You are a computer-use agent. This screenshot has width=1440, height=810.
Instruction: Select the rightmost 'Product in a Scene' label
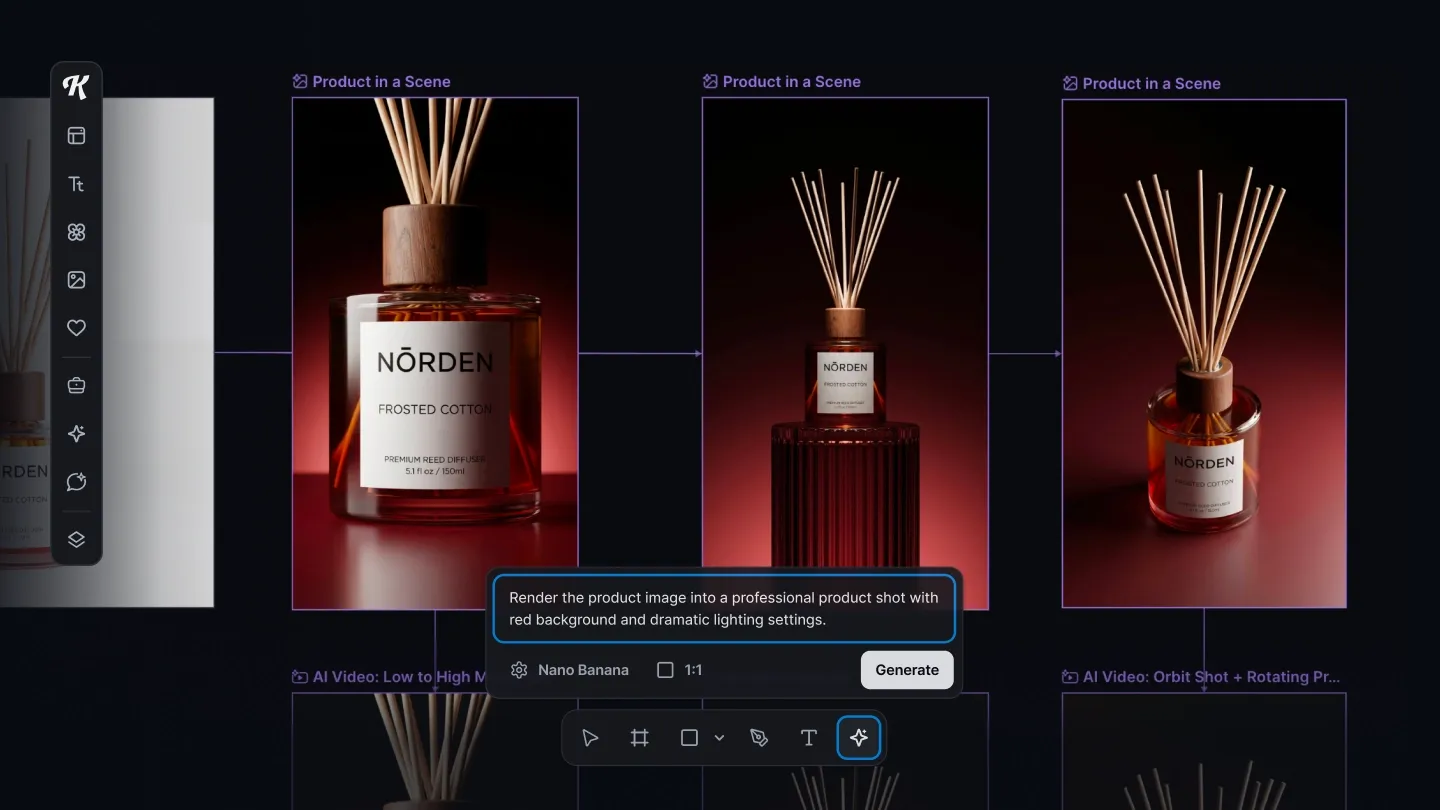[x=1151, y=84]
